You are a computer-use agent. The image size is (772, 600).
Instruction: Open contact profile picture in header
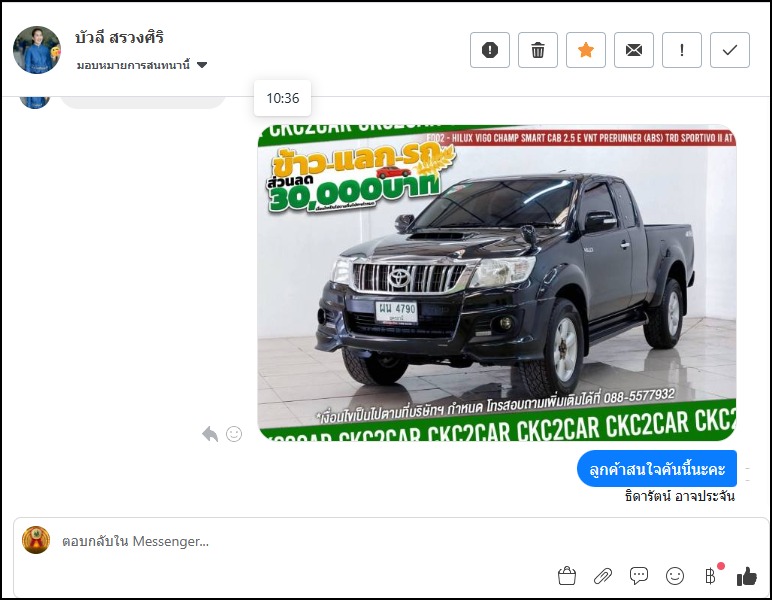37,50
